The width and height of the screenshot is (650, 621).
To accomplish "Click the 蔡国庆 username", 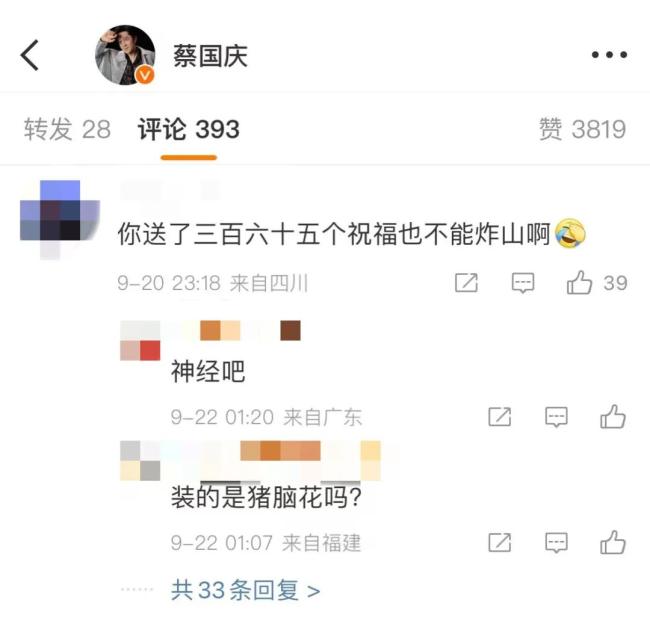I will (210, 56).
